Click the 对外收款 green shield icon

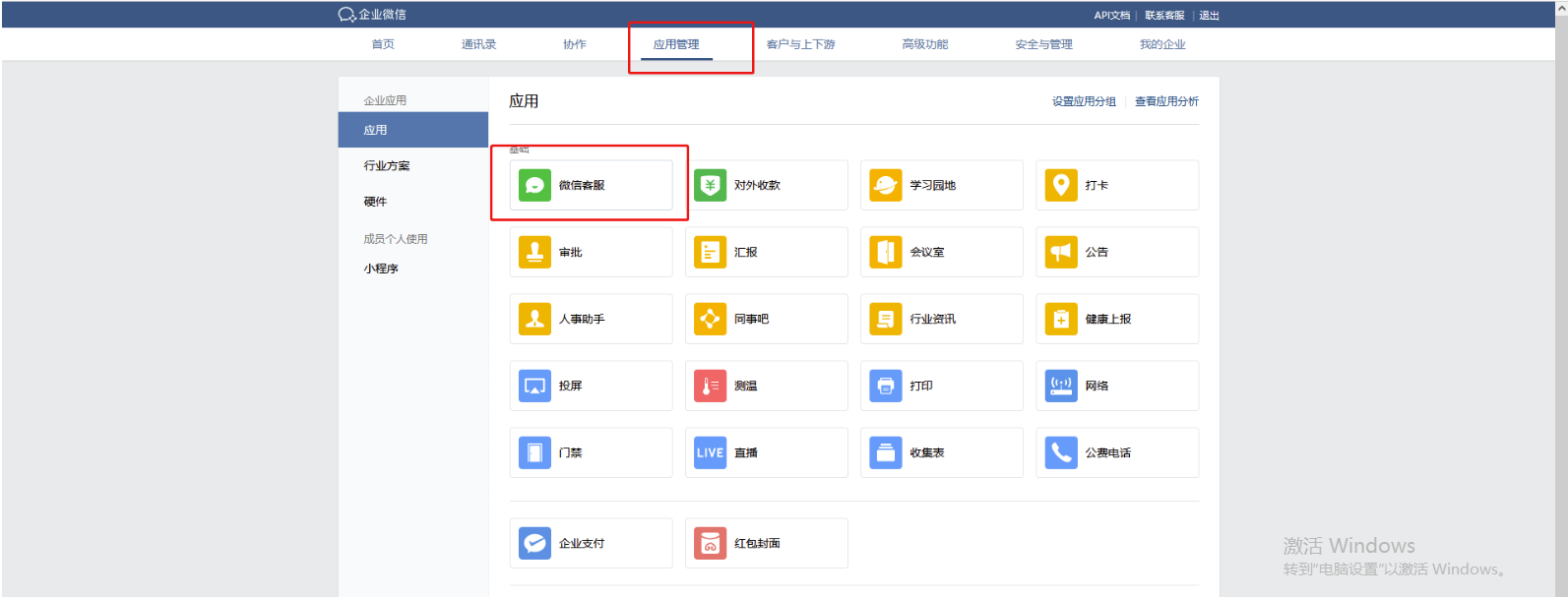click(710, 185)
